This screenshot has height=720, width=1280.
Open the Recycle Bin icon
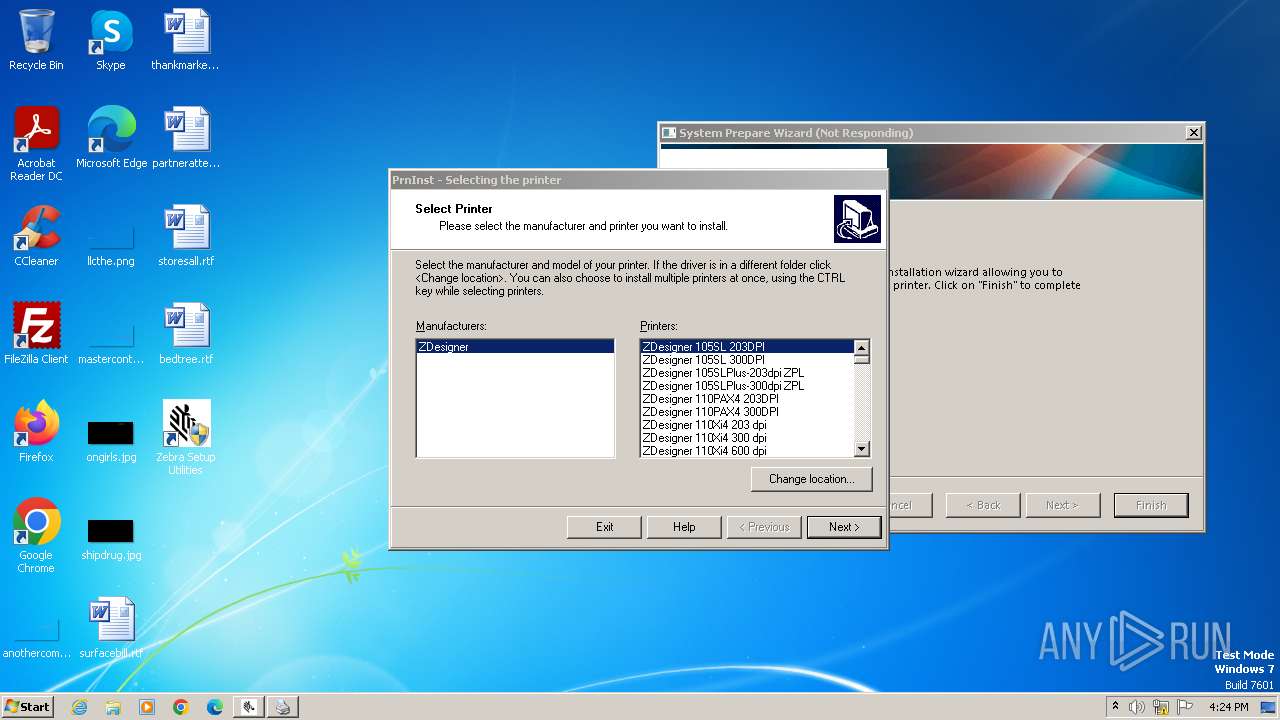pyautogui.click(x=36, y=40)
